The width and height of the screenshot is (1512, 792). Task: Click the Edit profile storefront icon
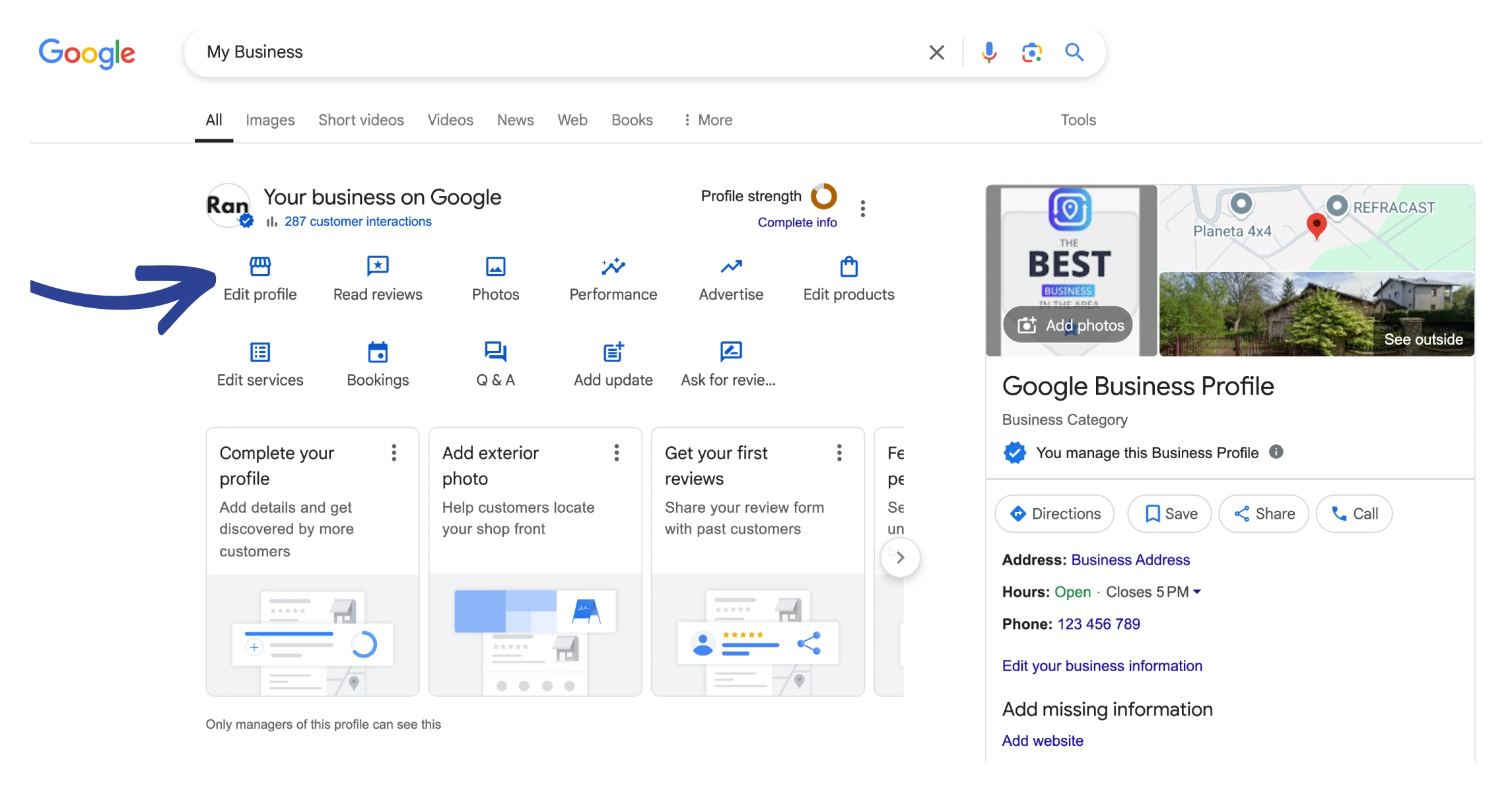pyautogui.click(x=260, y=267)
